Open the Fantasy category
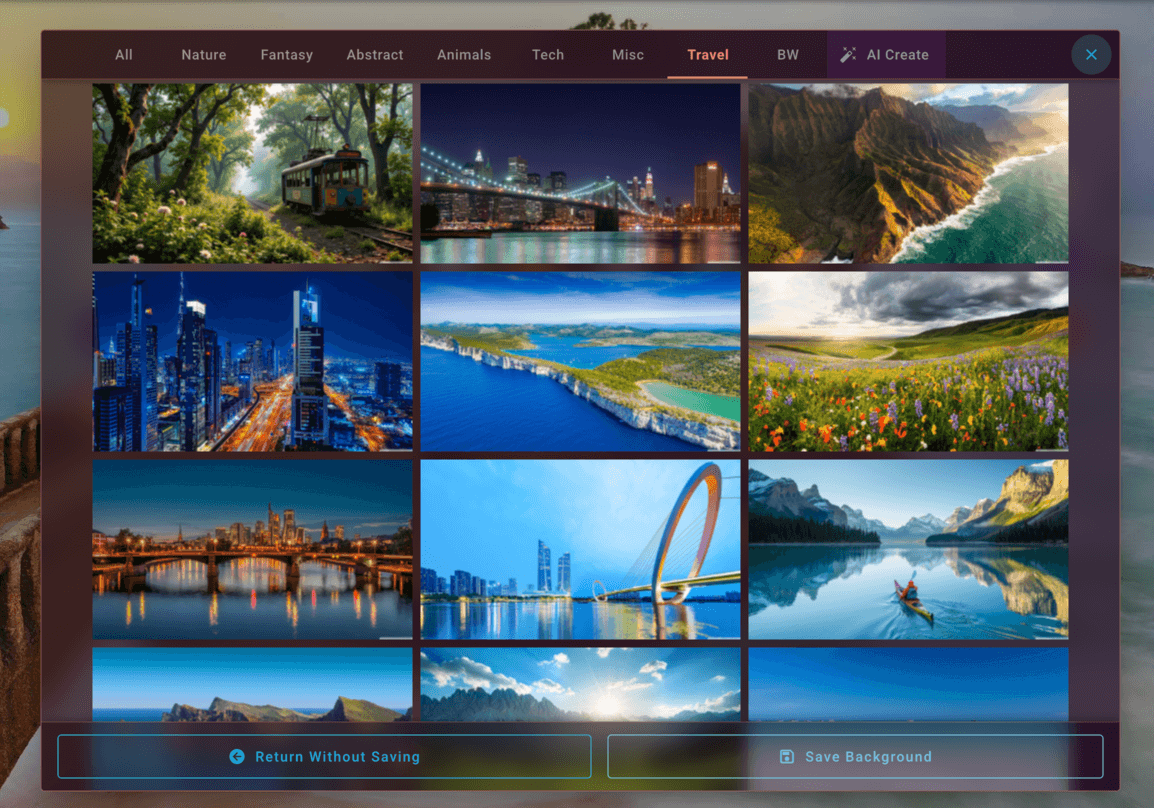This screenshot has width=1154, height=808. [287, 55]
